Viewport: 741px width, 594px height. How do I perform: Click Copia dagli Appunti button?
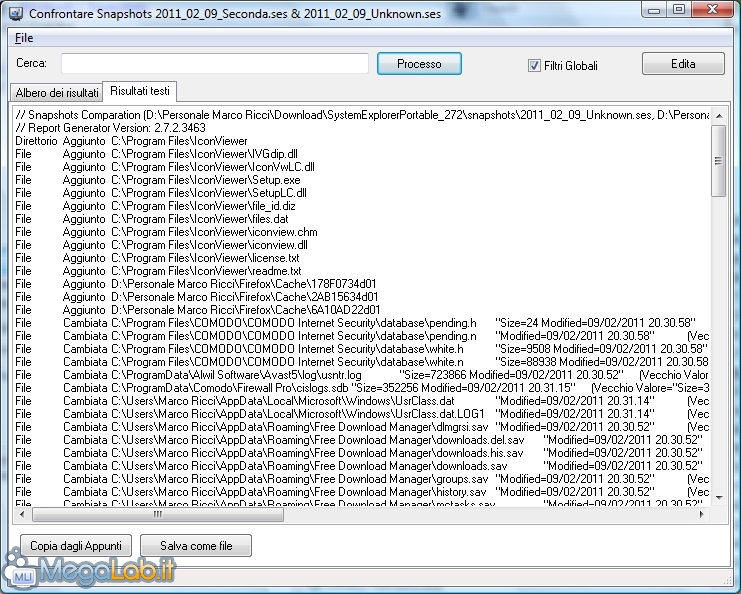click(x=76, y=546)
